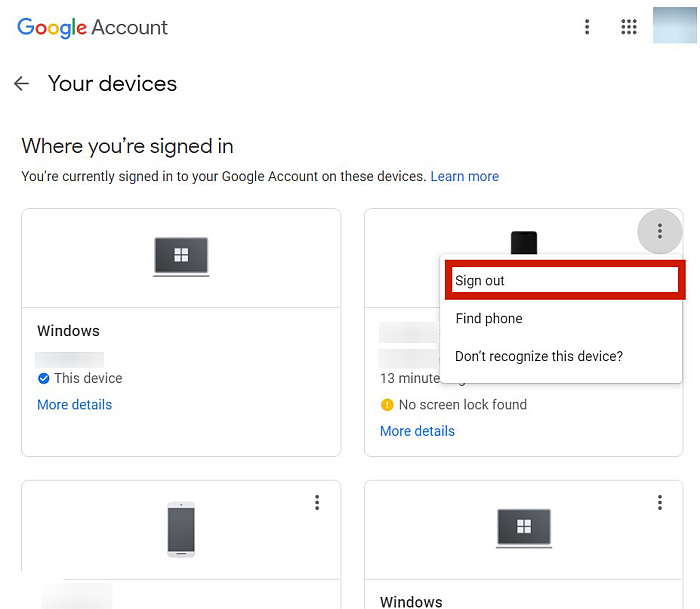This screenshot has height=609, width=700.
Task: Select Sign out from the device menu
Action: [565, 280]
